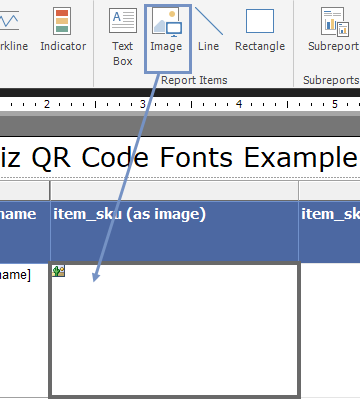Click the ruler at the 4 mark
Viewport: 360px width, 411px height.
tap(239, 104)
